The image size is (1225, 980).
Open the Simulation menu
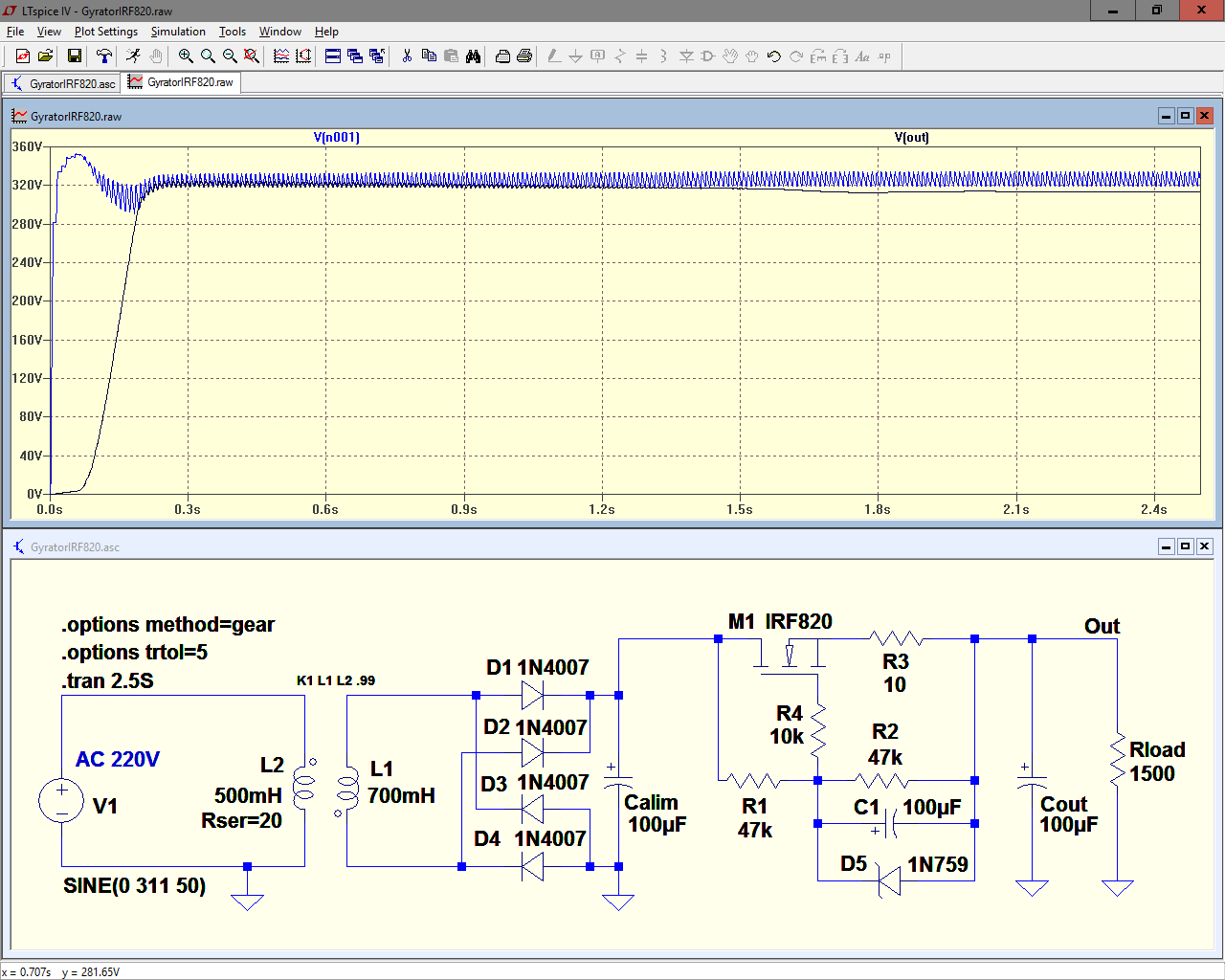[x=178, y=32]
